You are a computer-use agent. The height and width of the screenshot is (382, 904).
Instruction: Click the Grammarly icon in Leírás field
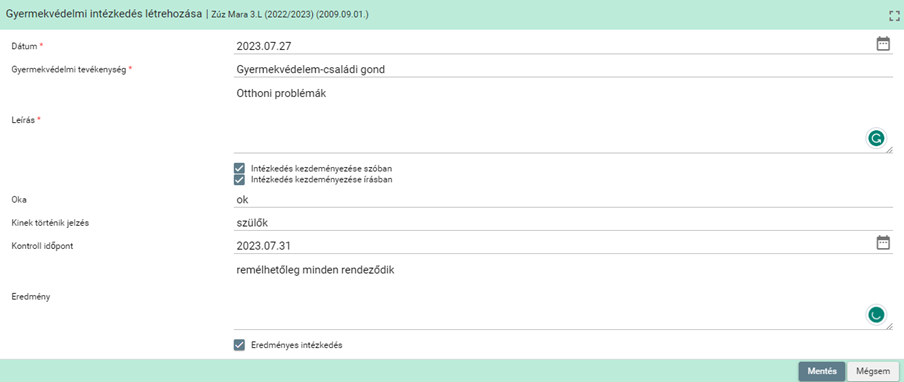(x=876, y=138)
